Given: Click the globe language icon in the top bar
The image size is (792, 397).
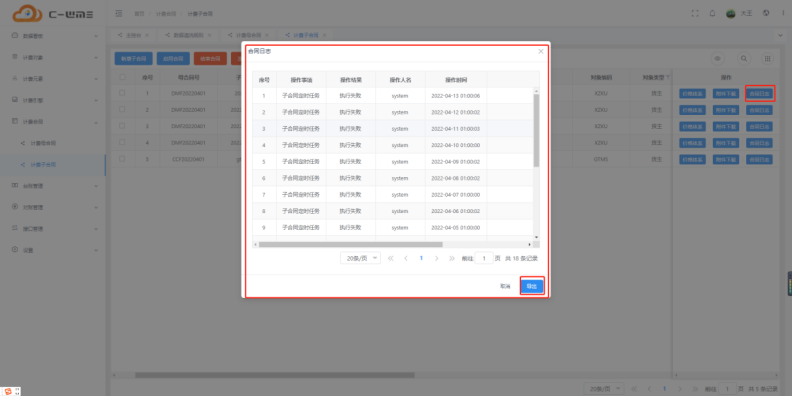Looking at the screenshot, I should coord(766,14).
